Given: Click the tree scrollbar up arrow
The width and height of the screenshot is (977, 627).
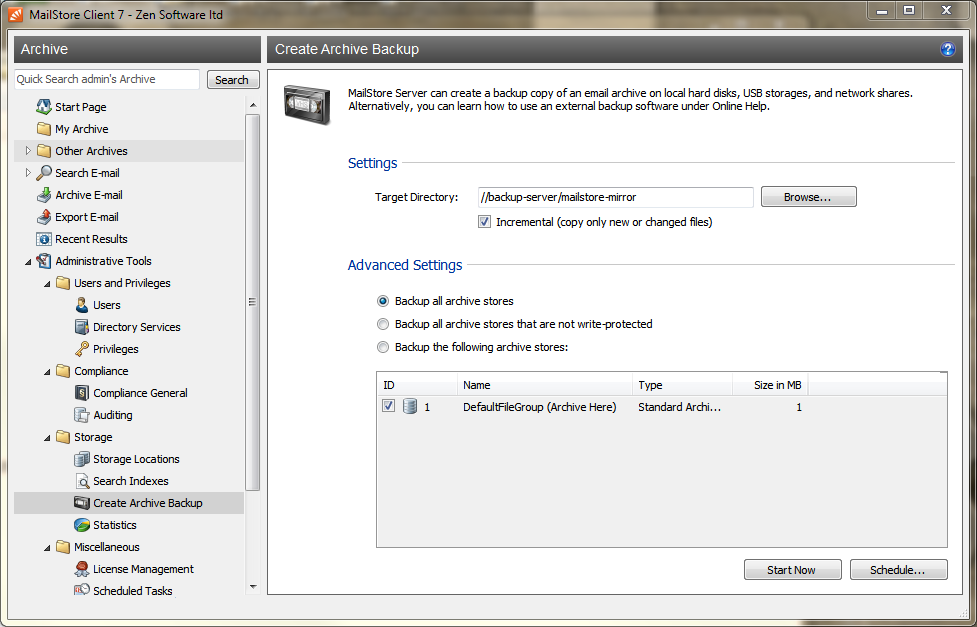Looking at the screenshot, I should (x=252, y=105).
